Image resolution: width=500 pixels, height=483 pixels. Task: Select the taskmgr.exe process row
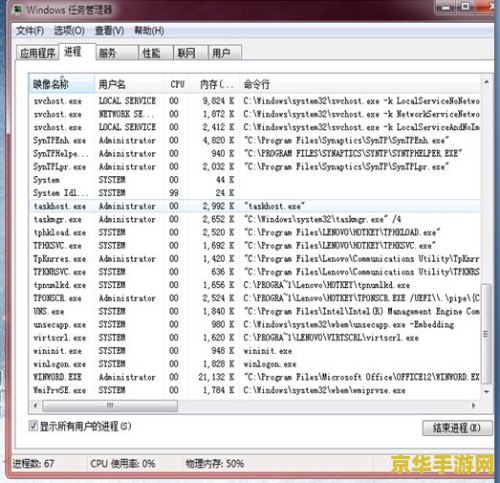[255, 219]
